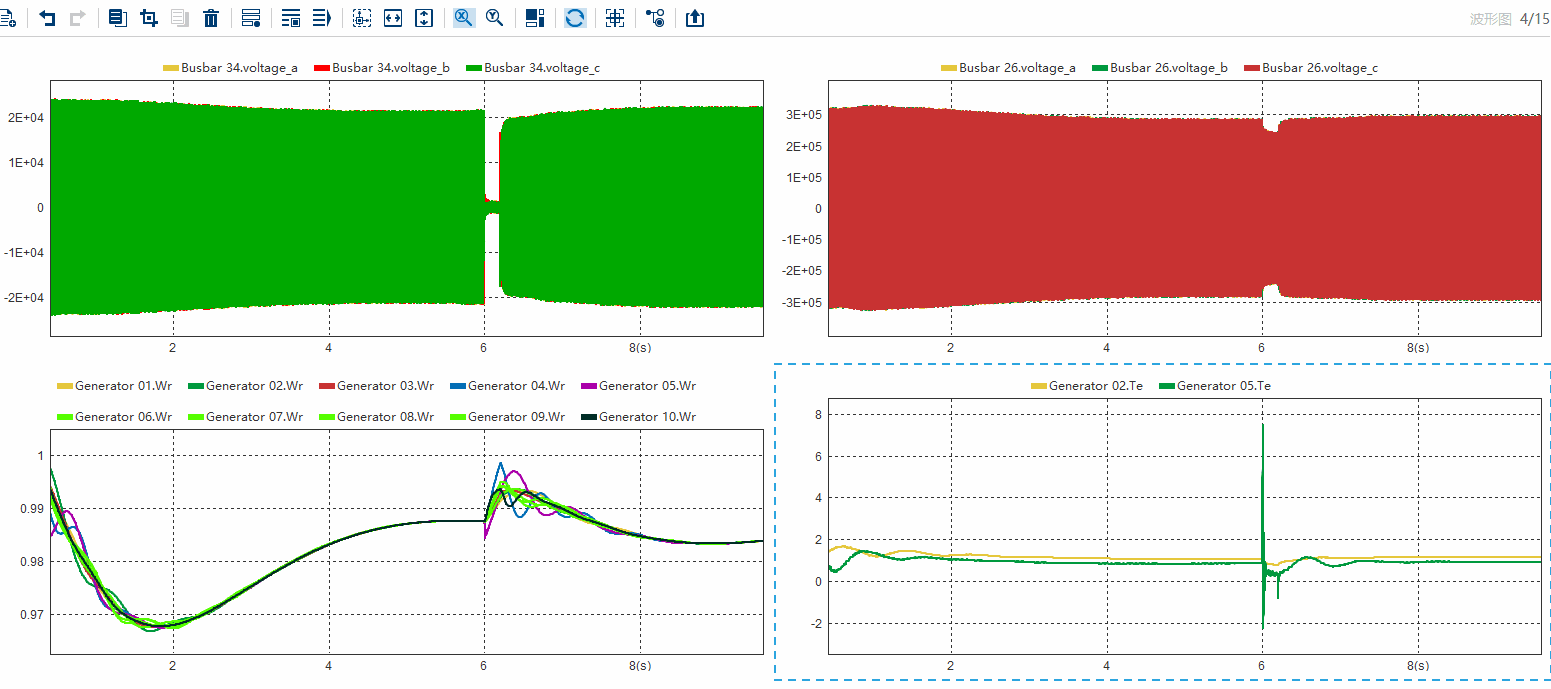1551x689 pixels.
Task: Click the undo arrow icon
Action: tap(47, 18)
